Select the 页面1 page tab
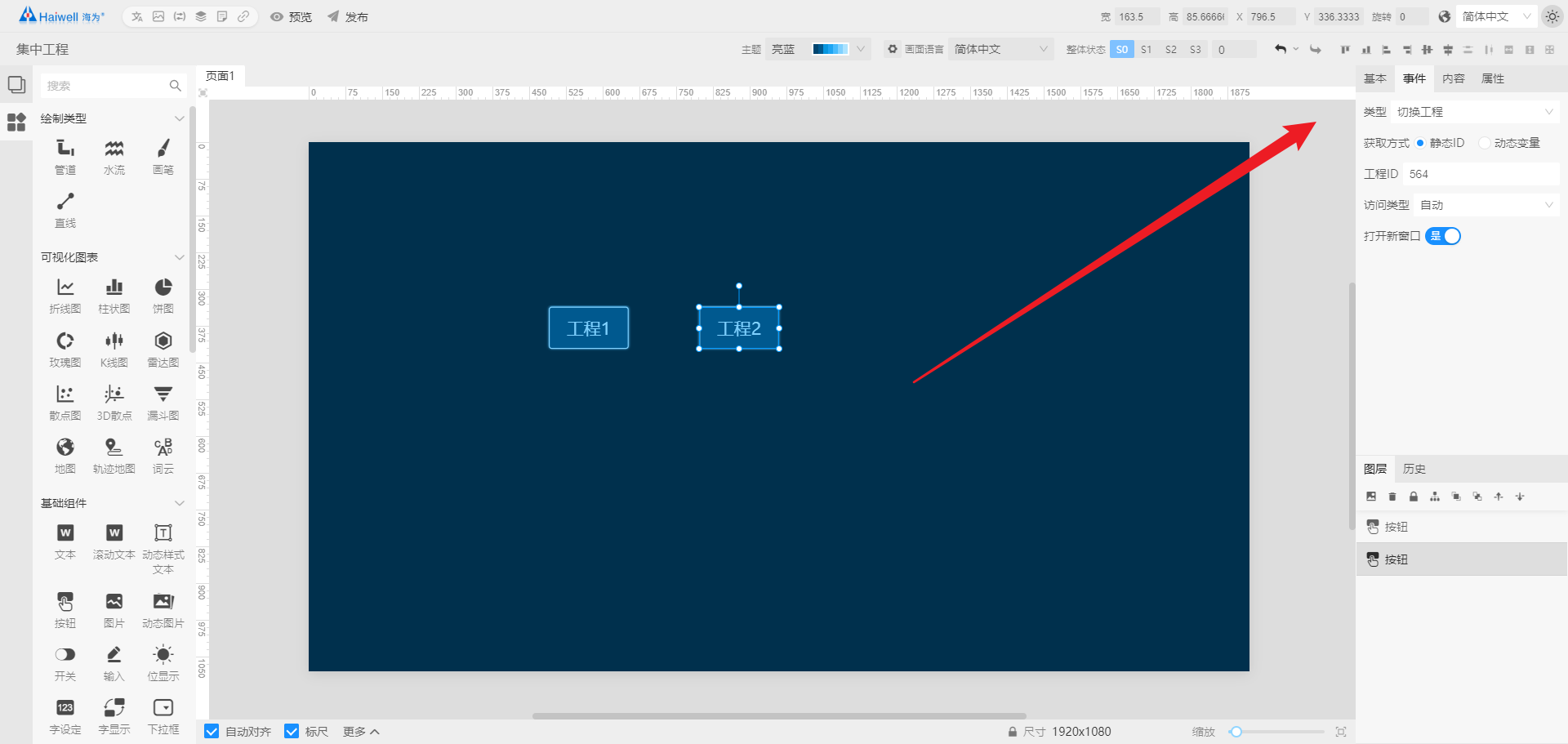This screenshot has width=1568, height=744. point(220,76)
